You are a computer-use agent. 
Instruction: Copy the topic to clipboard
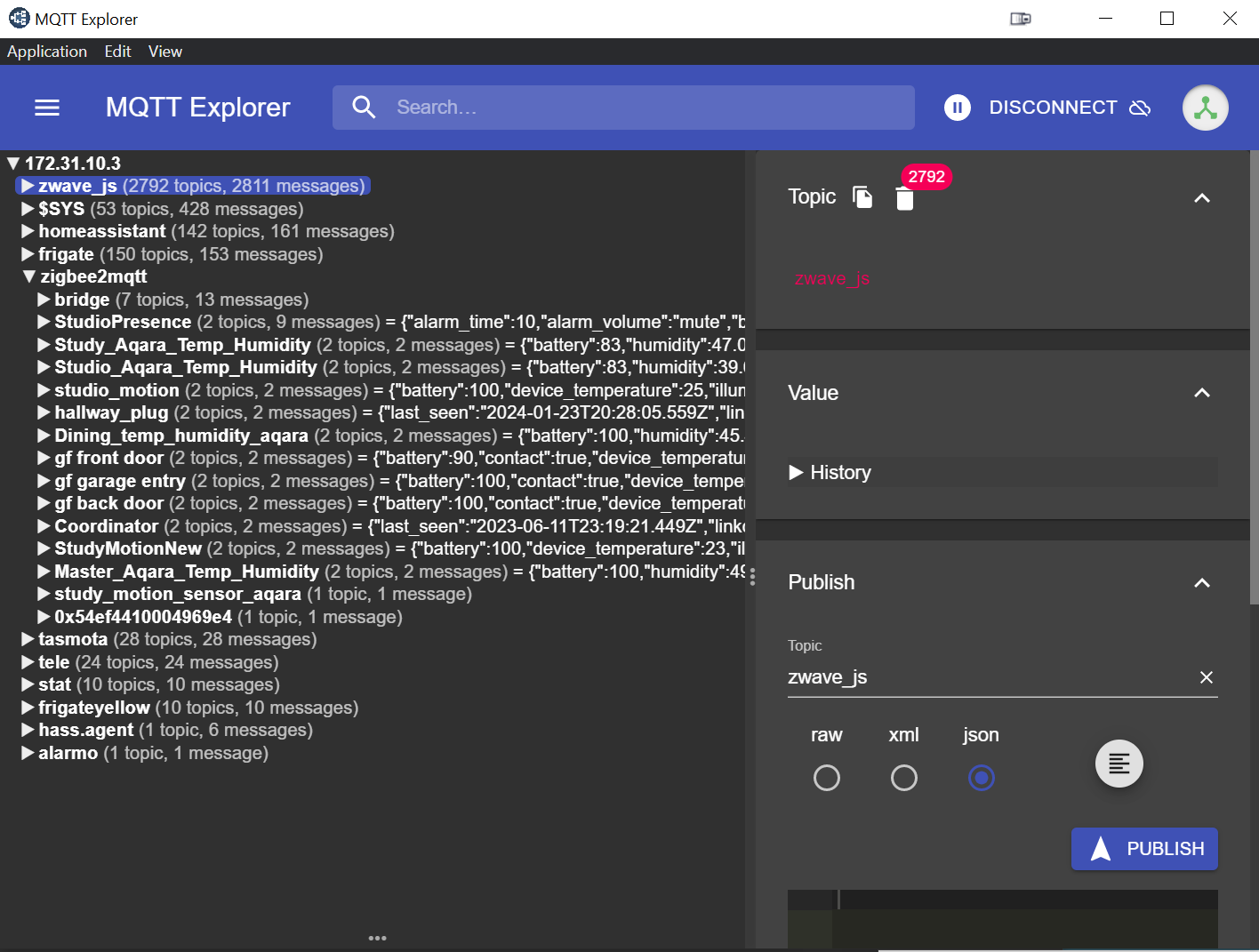(x=862, y=196)
